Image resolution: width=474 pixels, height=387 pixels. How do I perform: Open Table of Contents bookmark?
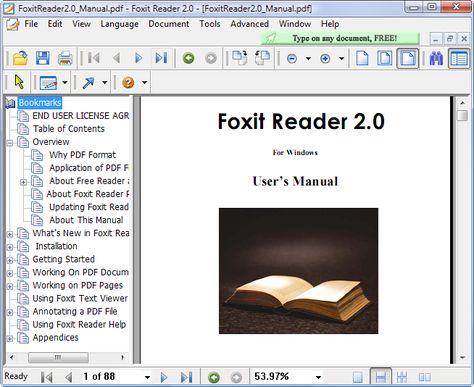(x=68, y=129)
